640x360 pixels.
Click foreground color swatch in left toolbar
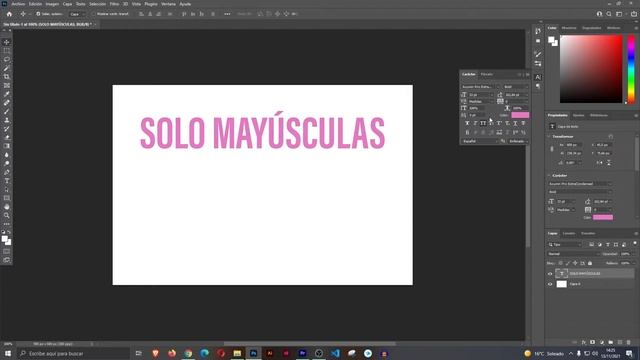coord(4,239)
